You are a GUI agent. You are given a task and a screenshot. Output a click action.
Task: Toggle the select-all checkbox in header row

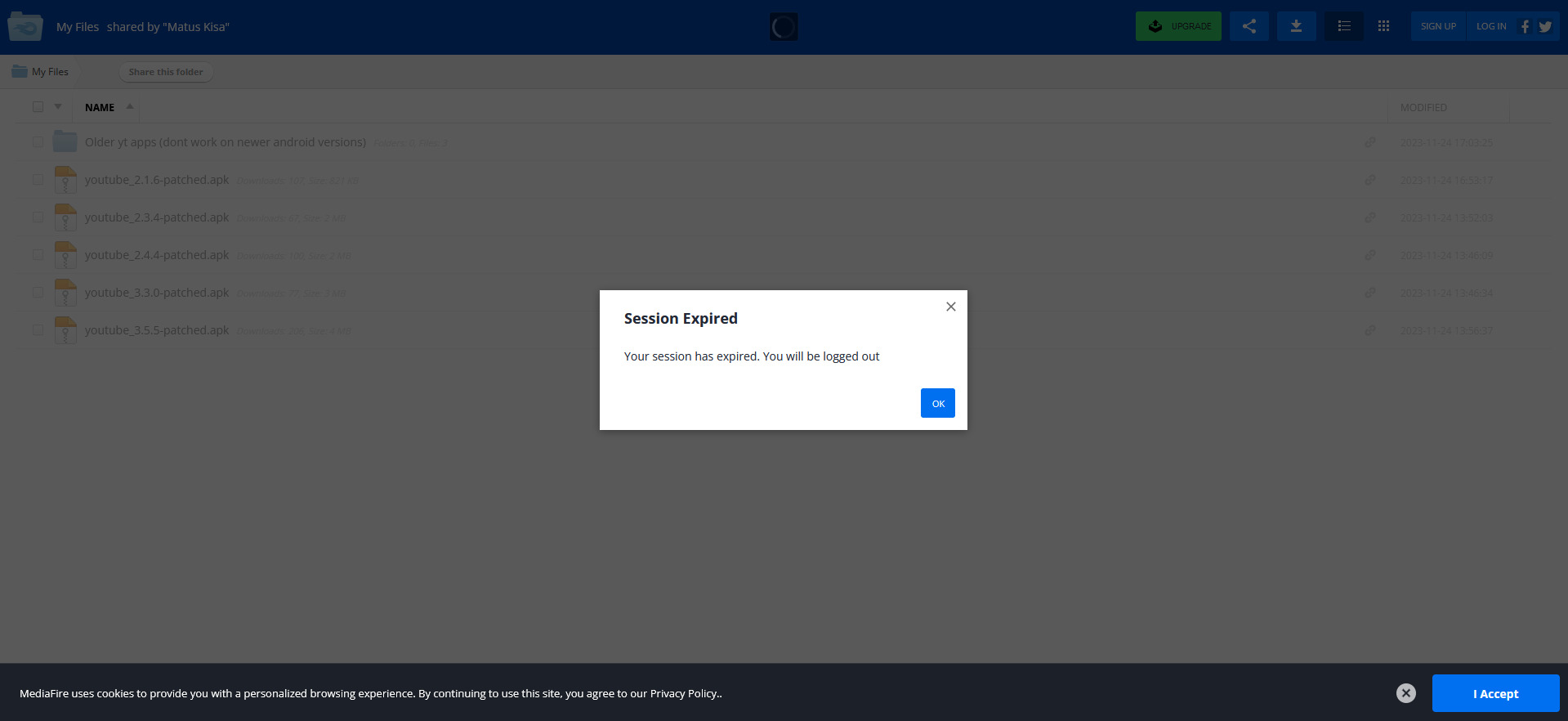tap(38, 106)
